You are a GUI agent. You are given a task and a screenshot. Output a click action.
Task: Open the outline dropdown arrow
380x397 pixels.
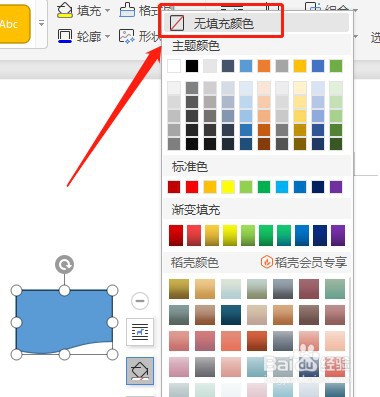107,36
